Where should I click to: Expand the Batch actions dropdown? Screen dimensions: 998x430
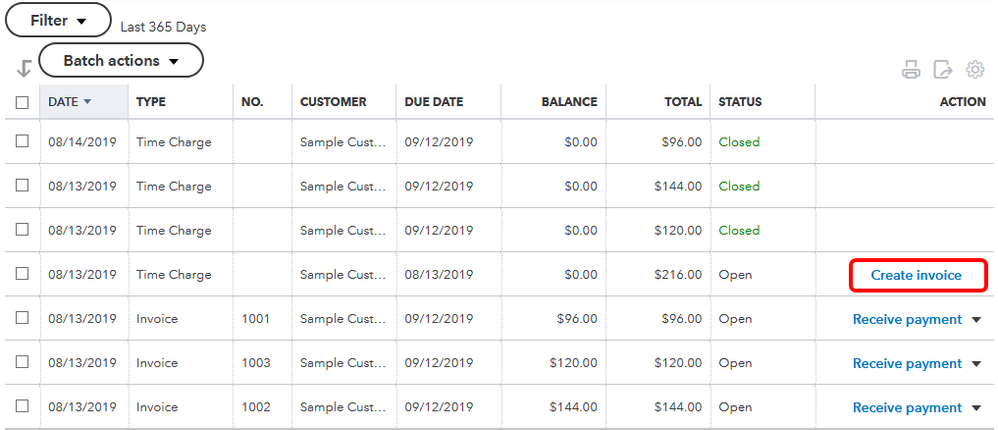(120, 61)
